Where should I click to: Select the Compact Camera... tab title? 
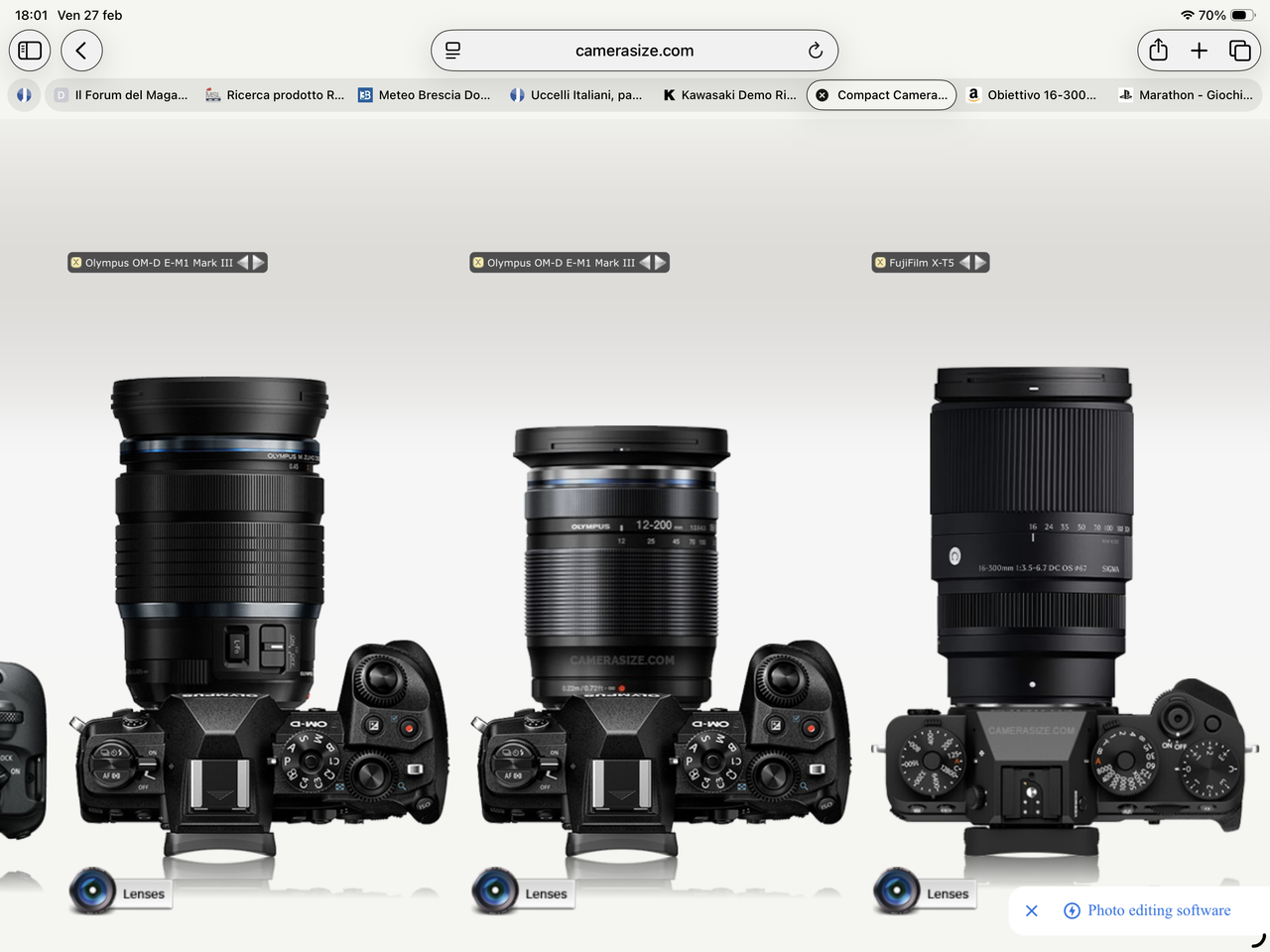pyautogui.click(x=892, y=95)
